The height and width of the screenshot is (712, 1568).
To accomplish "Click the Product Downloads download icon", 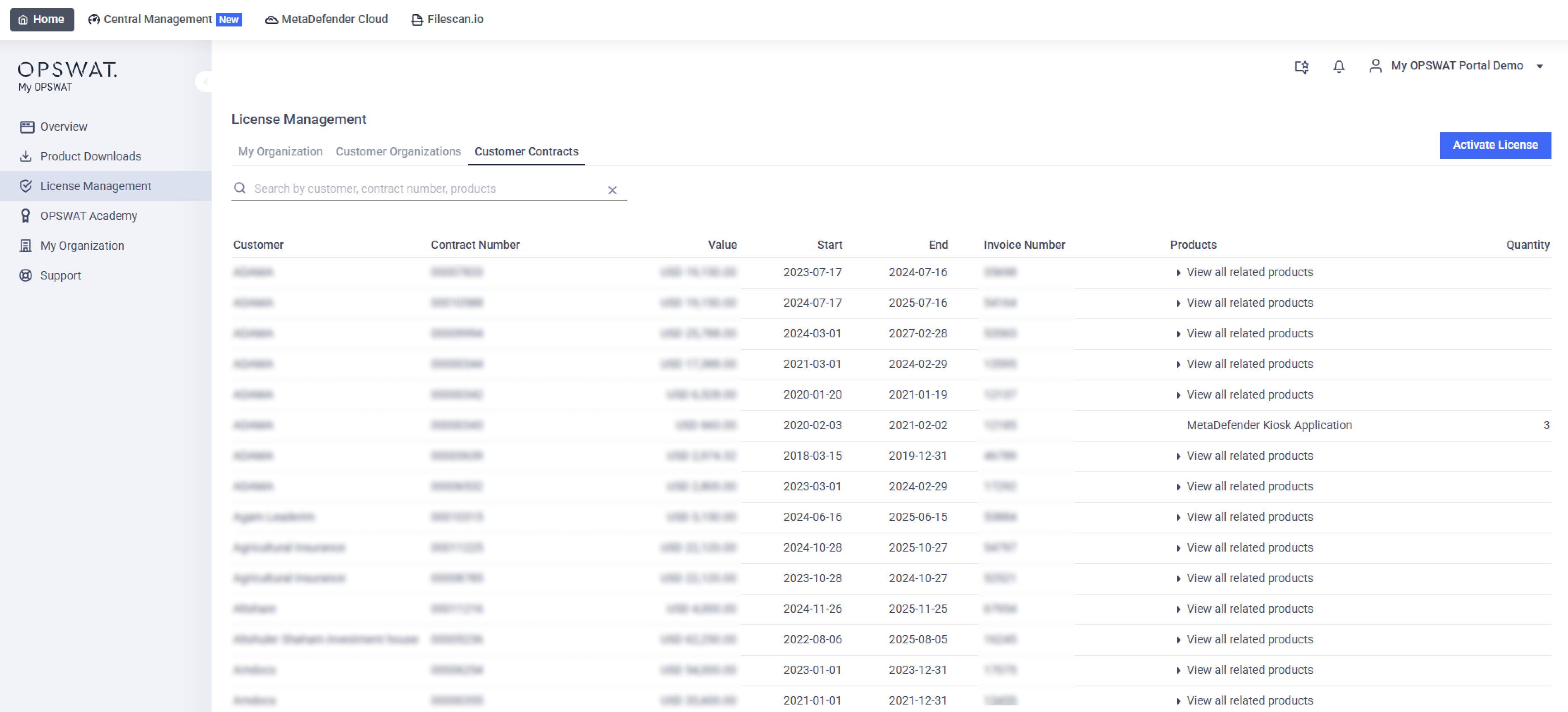I will 26,157.
